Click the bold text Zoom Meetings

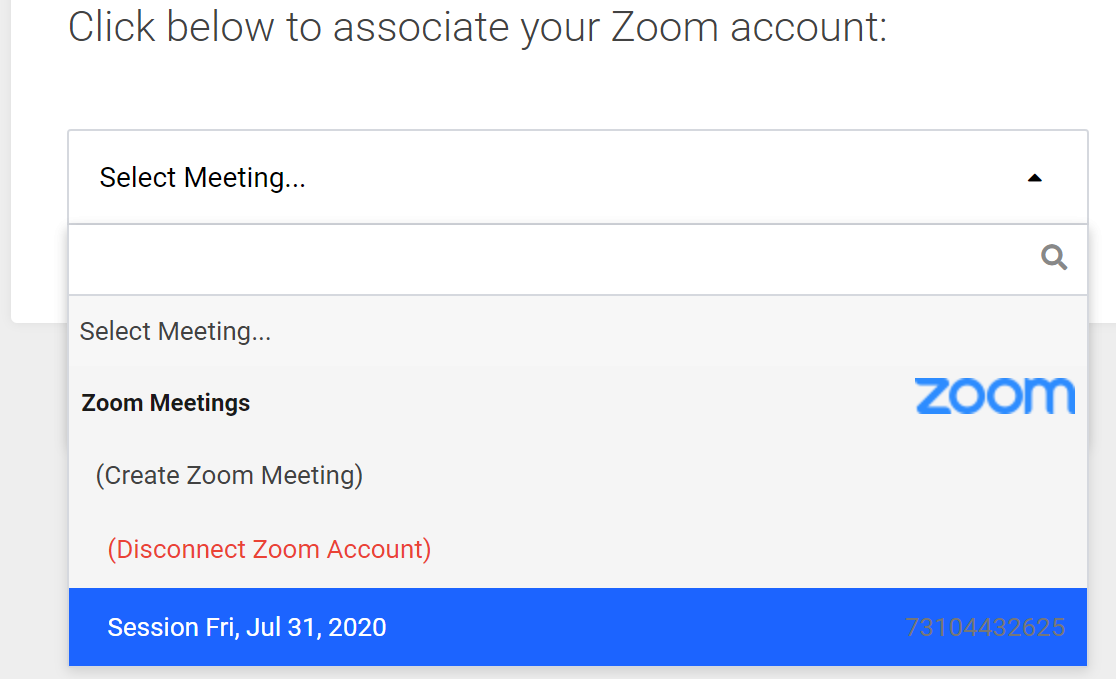click(x=166, y=403)
